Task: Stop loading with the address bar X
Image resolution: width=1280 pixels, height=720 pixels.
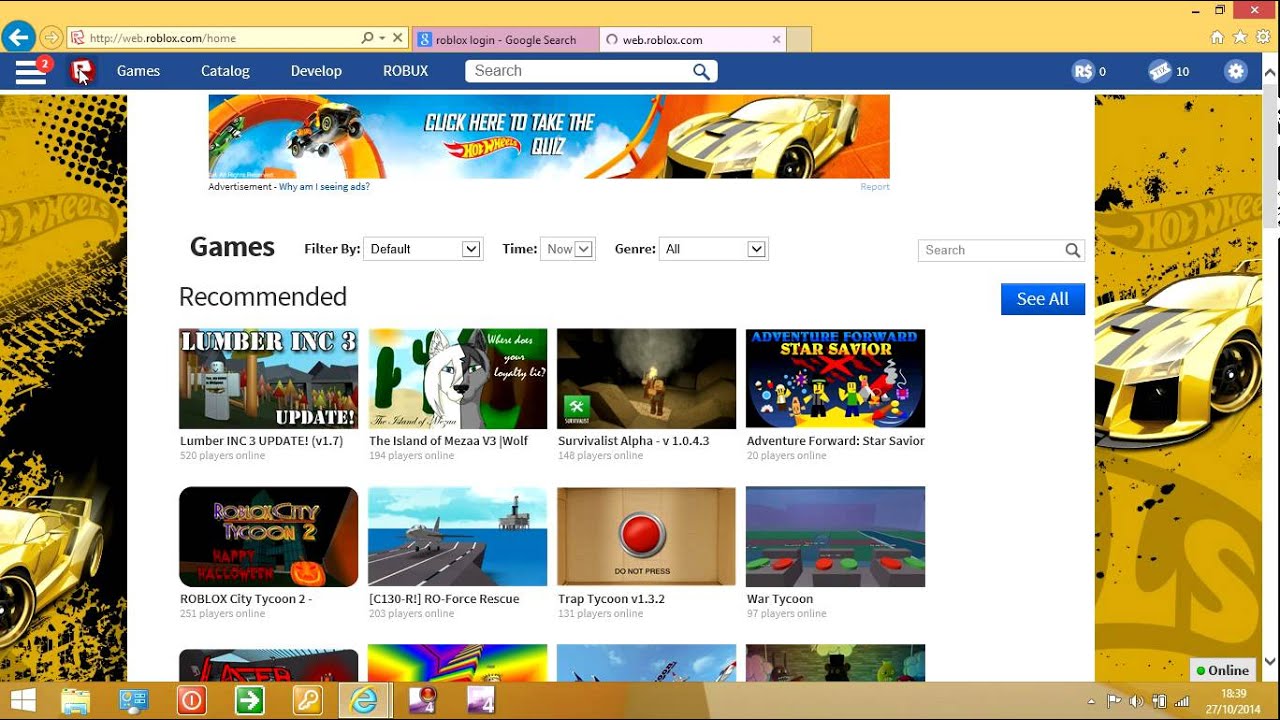Action: (x=397, y=38)
